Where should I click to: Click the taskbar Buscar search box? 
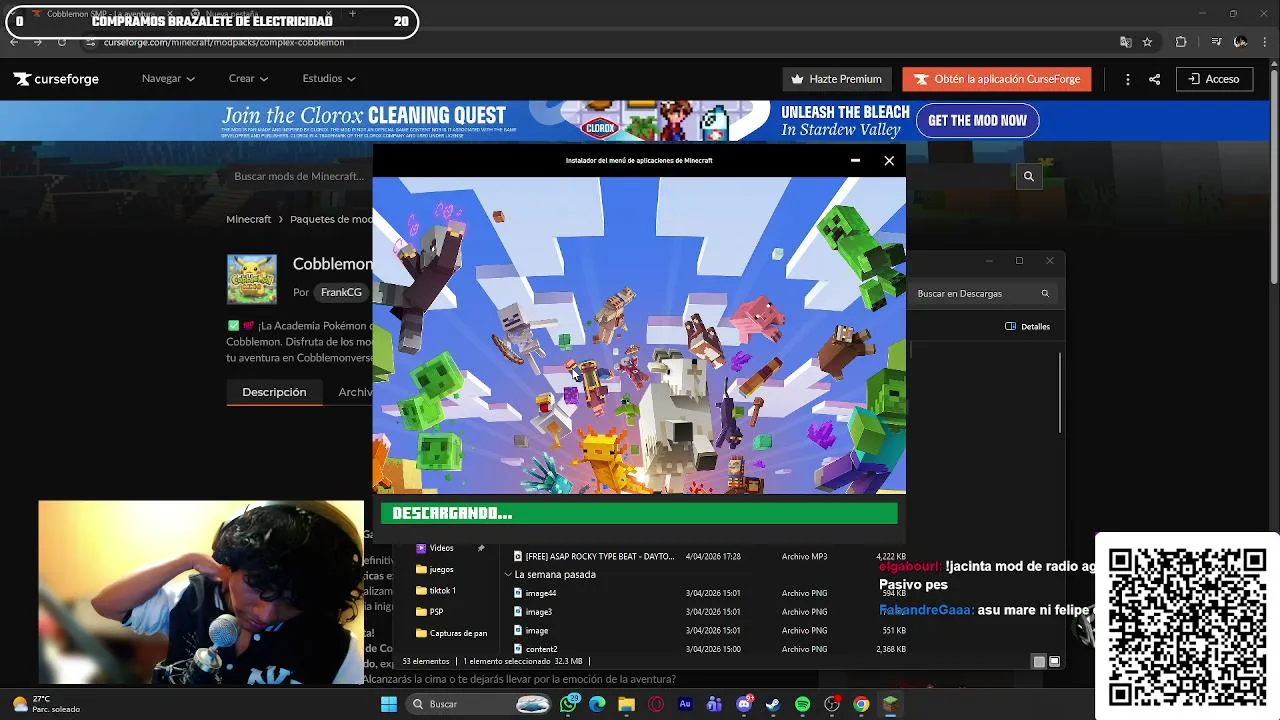(480, 704)
